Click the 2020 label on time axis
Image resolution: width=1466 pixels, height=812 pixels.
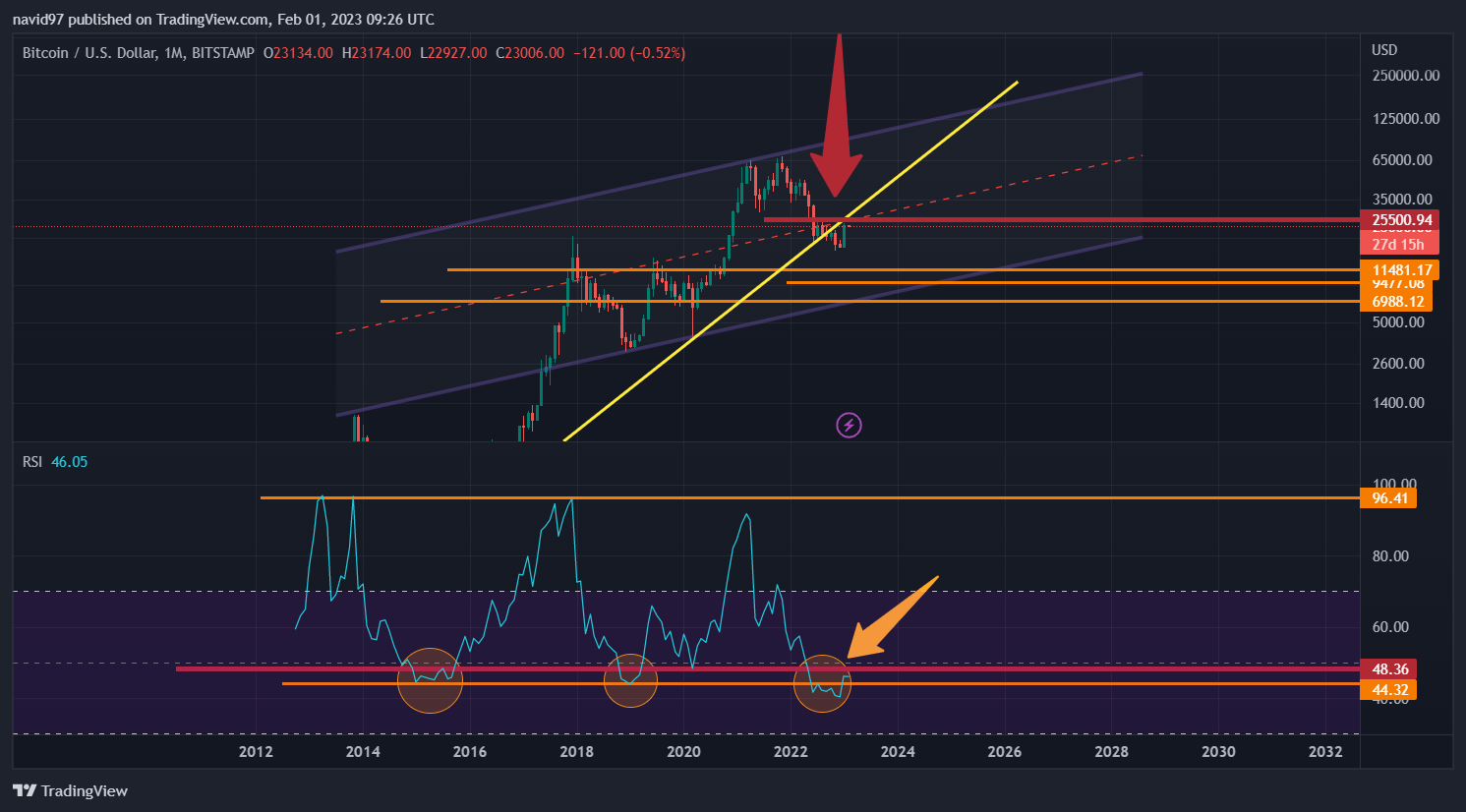click(683, 752)
